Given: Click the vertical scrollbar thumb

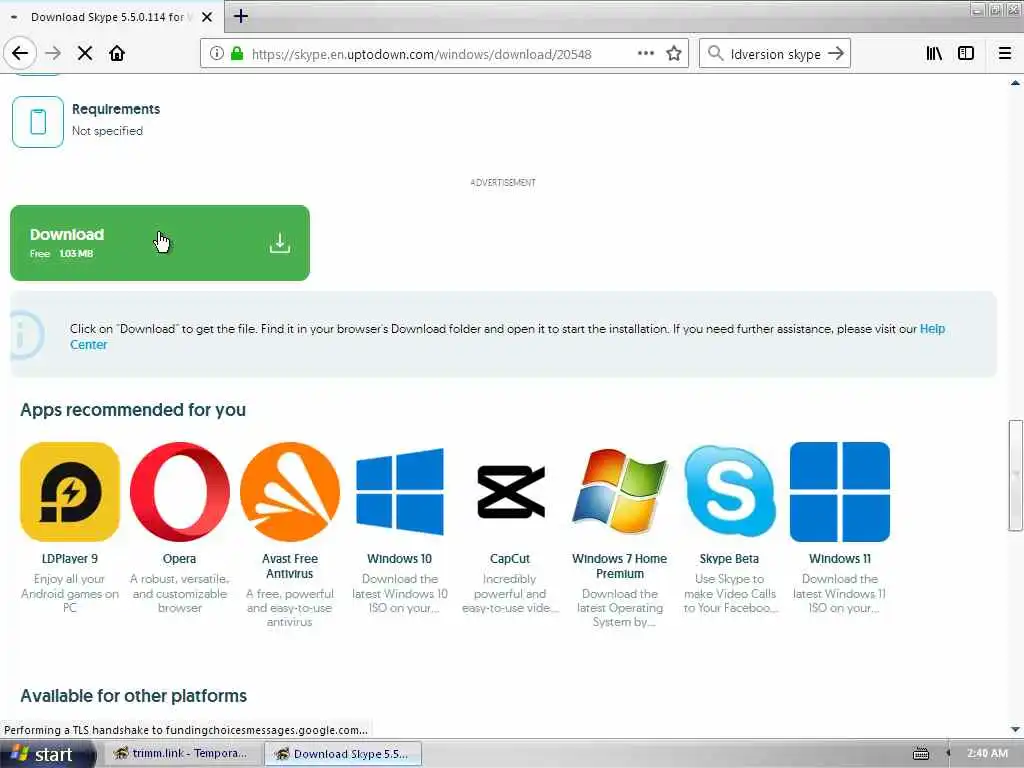Looking at the screenshot, I should tap(1016, 475).
